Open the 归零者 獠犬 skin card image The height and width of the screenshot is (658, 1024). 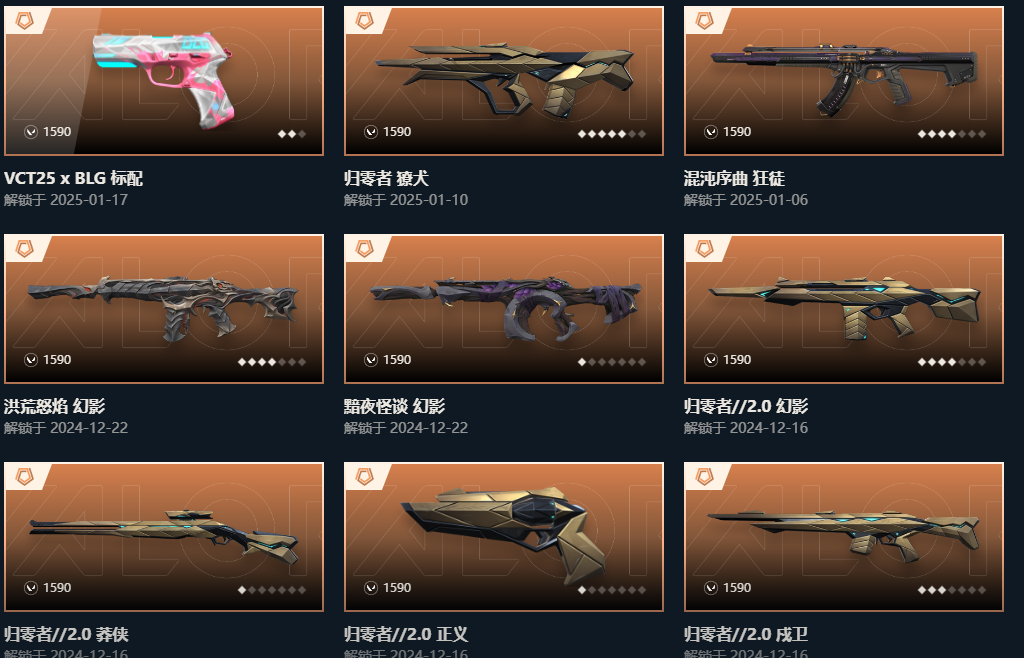click(x=504, y=81)
